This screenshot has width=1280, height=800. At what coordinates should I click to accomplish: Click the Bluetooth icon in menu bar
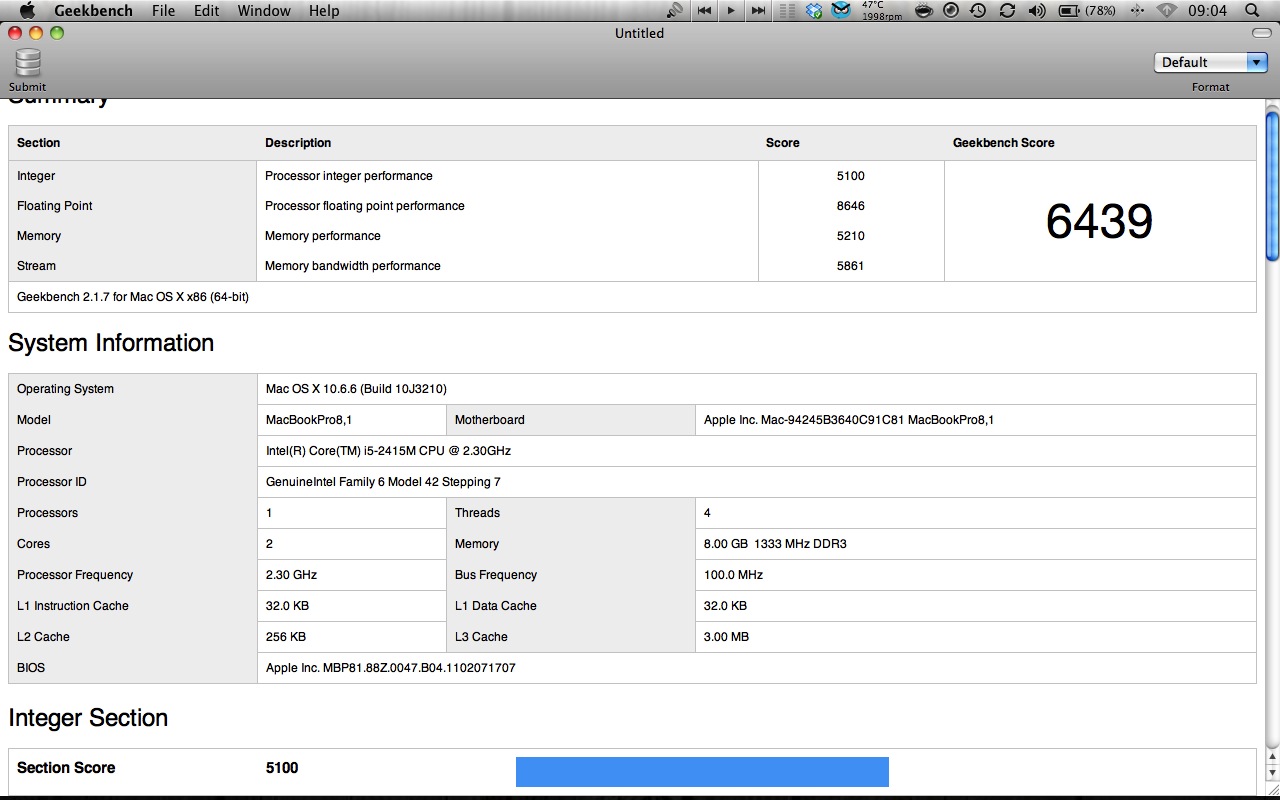[1137, 10]
